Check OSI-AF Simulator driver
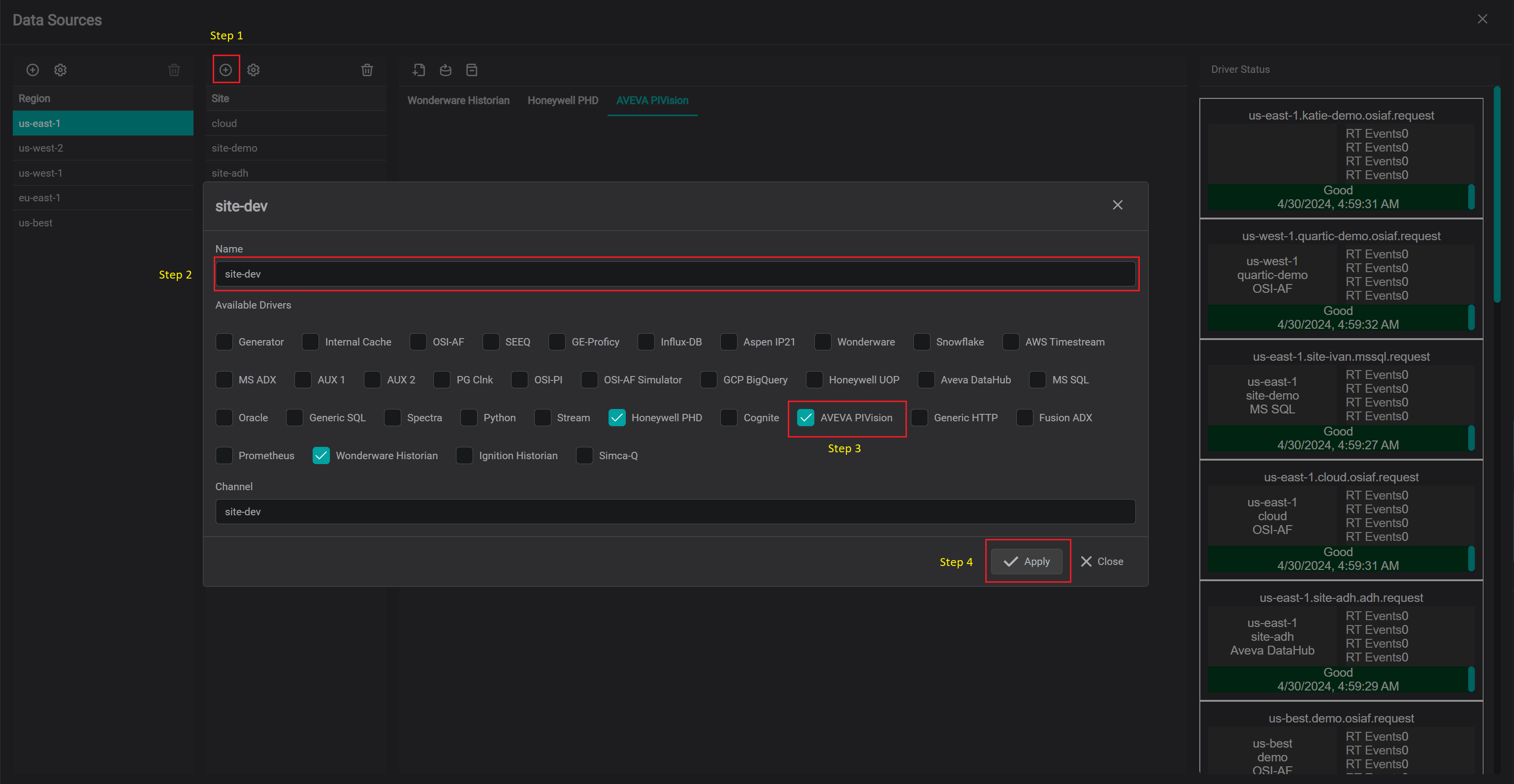The height and width of the screenshot is (784, 1514). (589, 379)
